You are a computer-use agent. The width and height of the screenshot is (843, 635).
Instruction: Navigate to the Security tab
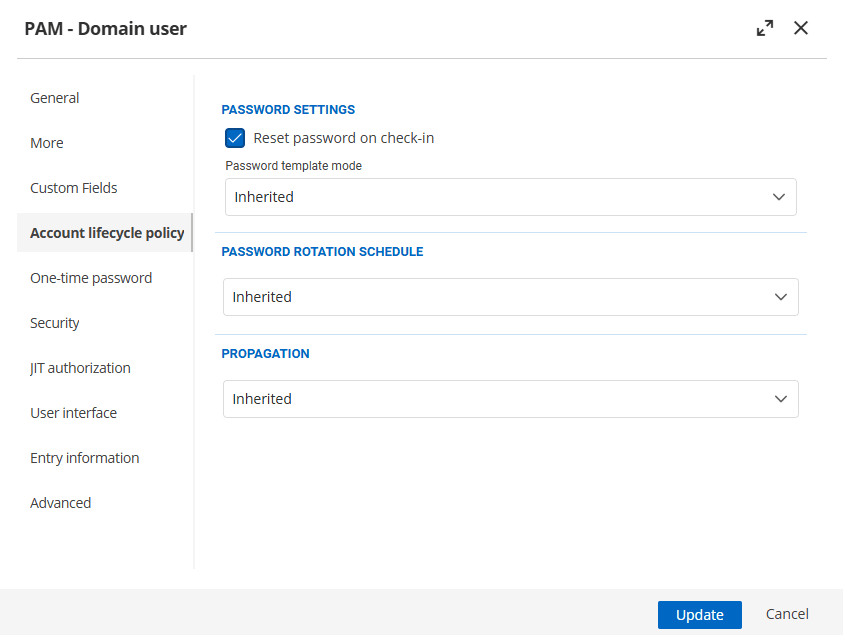click(x=55, y=323)
